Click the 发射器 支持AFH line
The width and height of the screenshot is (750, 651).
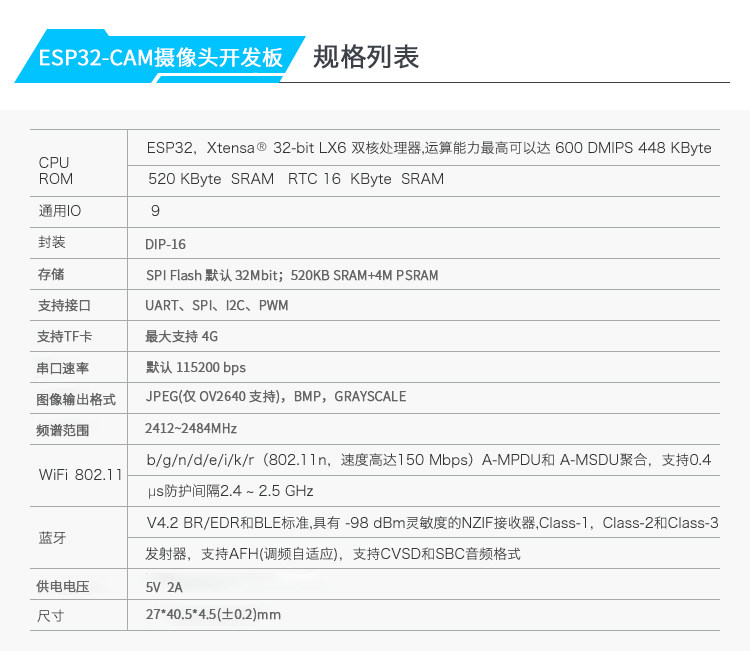coord(333,554)
